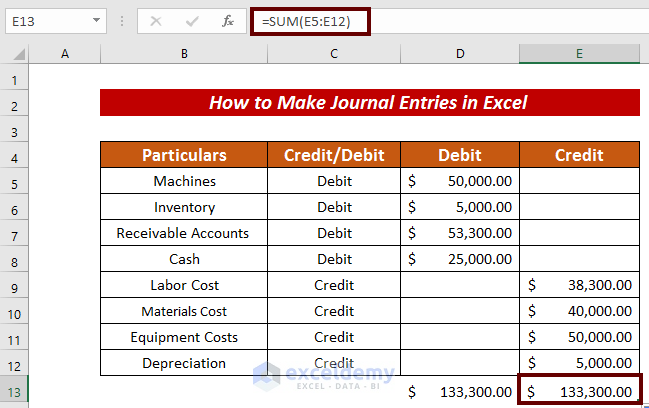Click the 'Credit' column header cell
Image resolution: width=649 pixels, height=408 pixels.
click(x=579, y=155)
